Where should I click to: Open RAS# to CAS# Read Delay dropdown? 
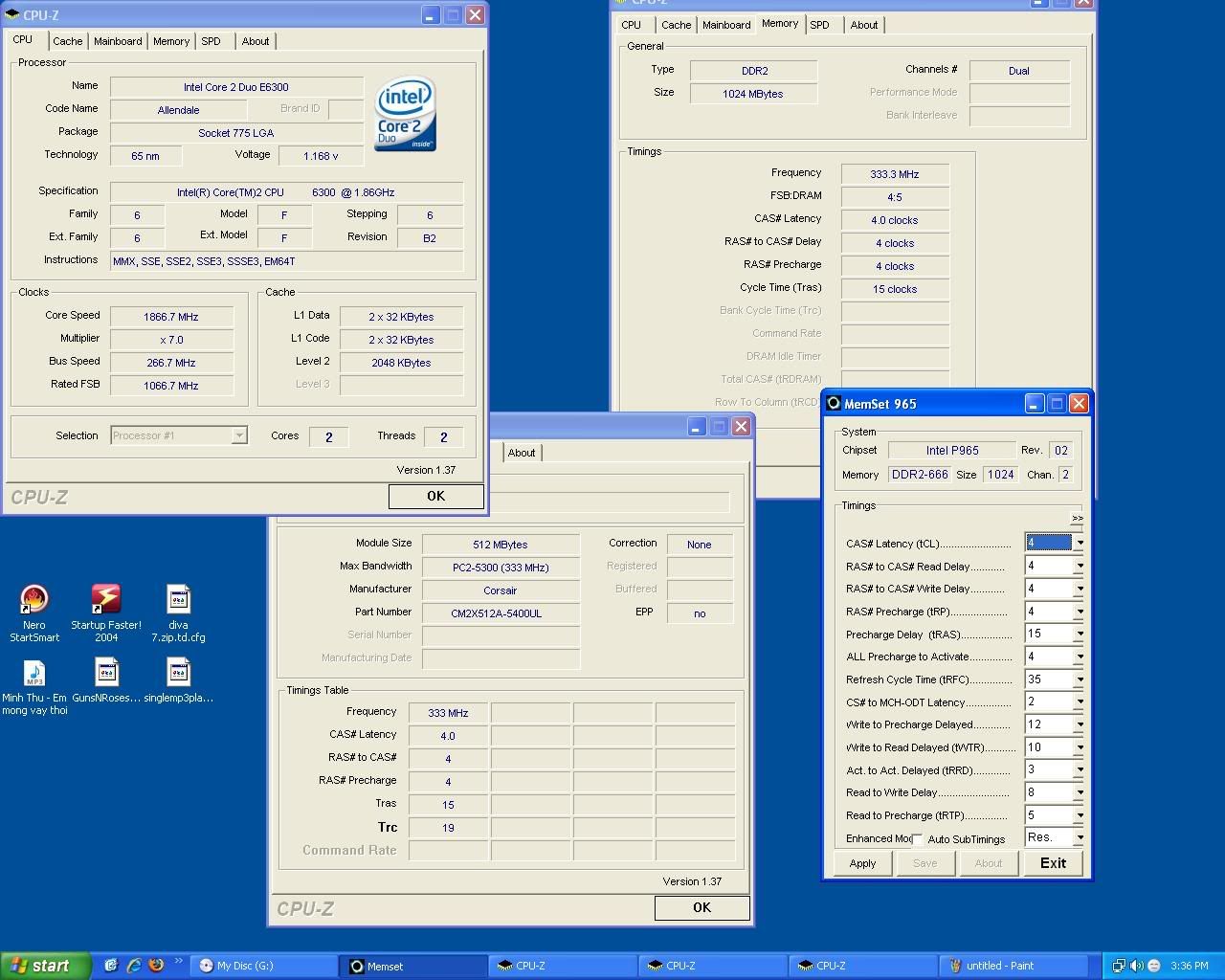(x=1080, y=566)
